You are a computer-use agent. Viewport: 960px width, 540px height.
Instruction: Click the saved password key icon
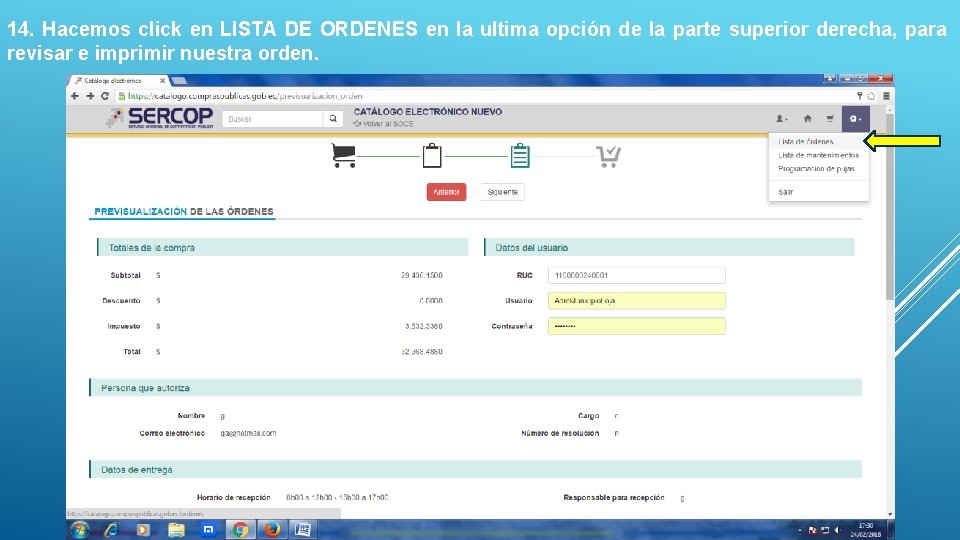pyautogui.click(x=860, y=96)
